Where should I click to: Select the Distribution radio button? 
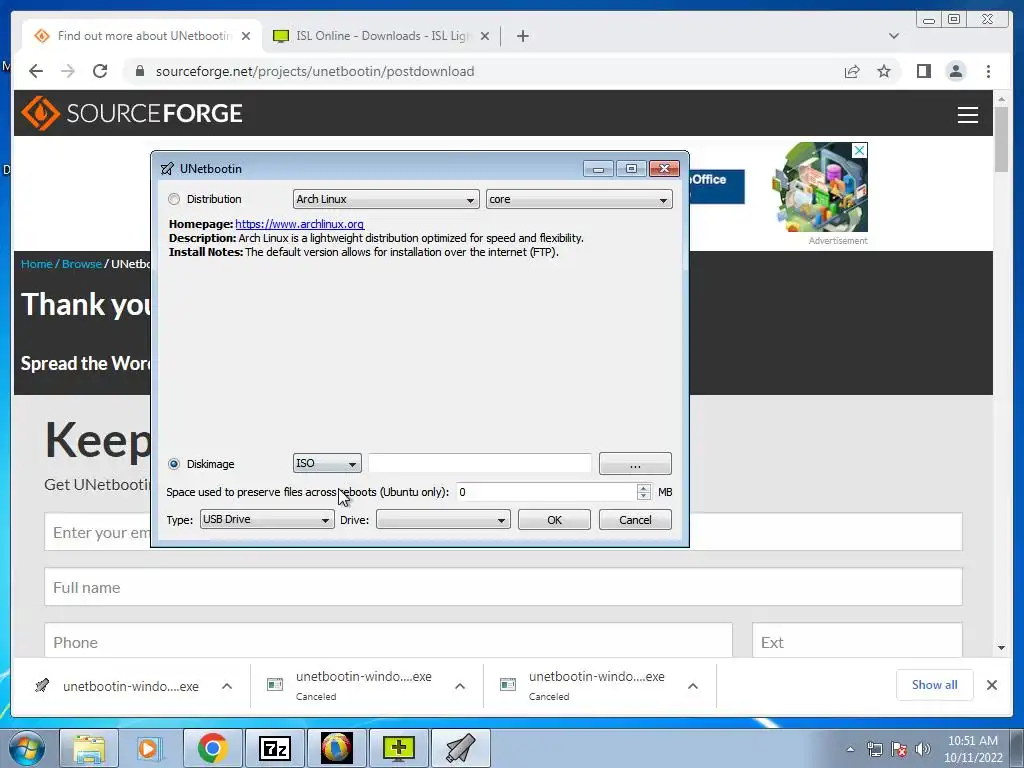[x=174, y=199]
